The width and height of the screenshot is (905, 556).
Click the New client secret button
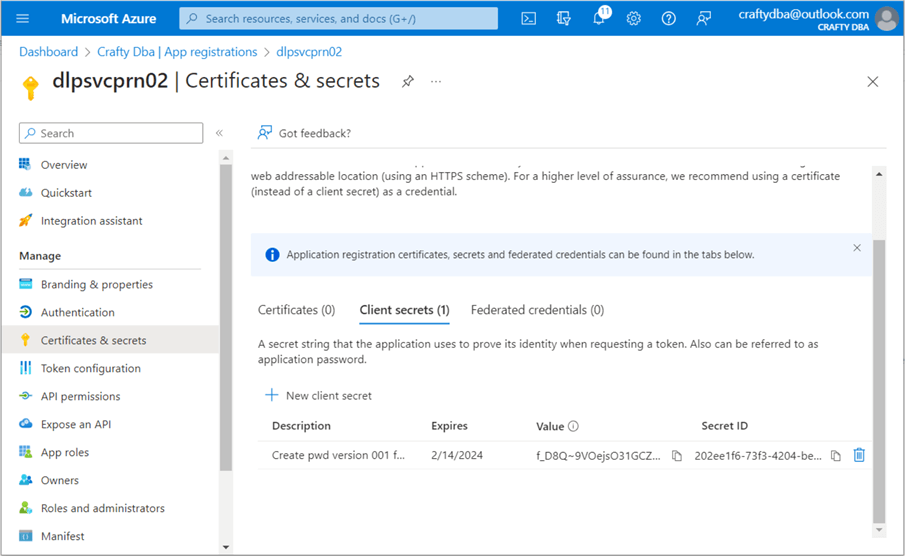point(318,395)
